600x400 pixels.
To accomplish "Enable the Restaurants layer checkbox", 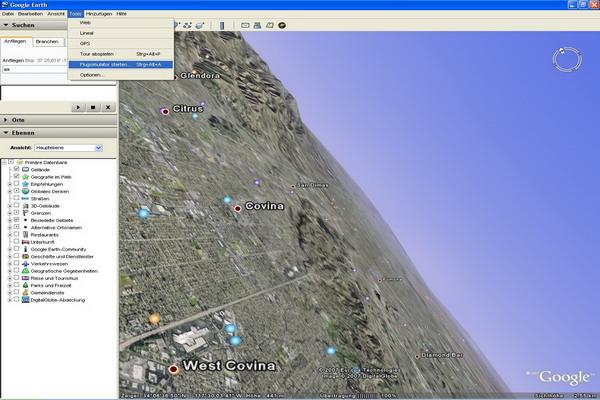I will tap(16, 234).
